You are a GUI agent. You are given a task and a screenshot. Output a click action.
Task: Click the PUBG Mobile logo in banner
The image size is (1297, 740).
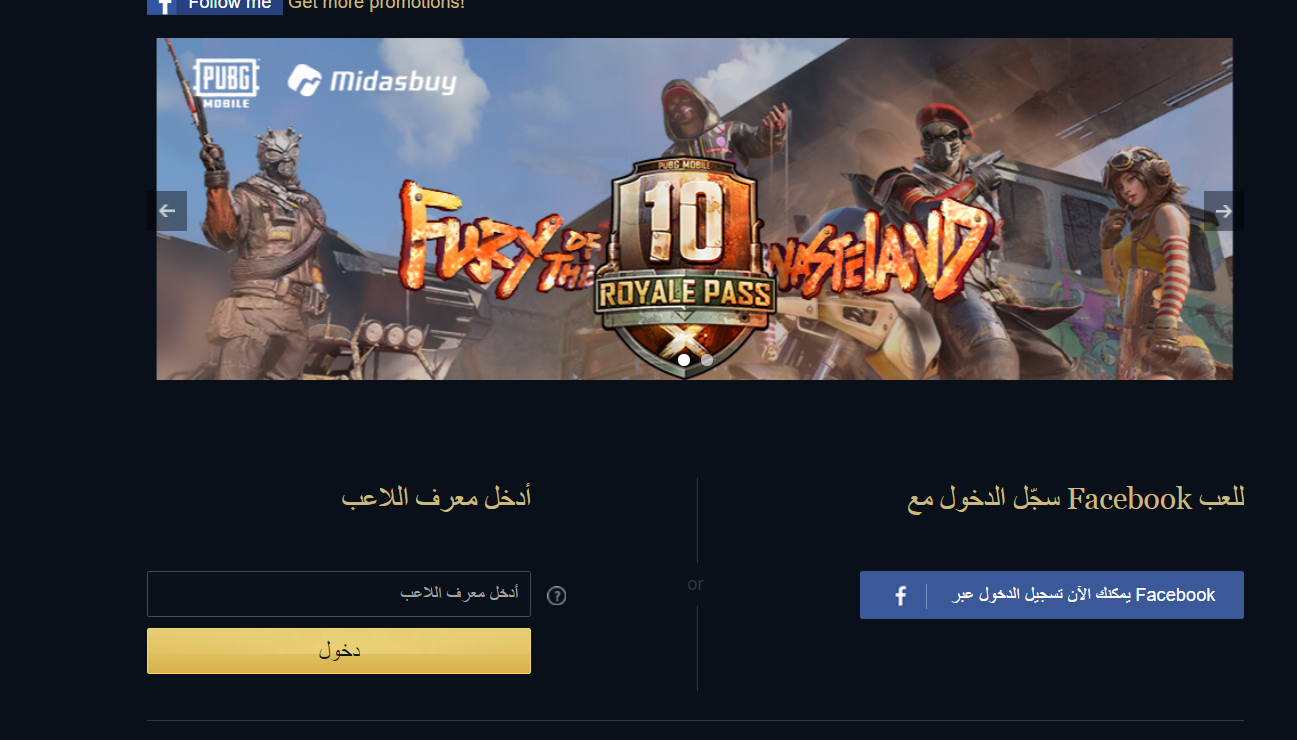coord(226,83)
